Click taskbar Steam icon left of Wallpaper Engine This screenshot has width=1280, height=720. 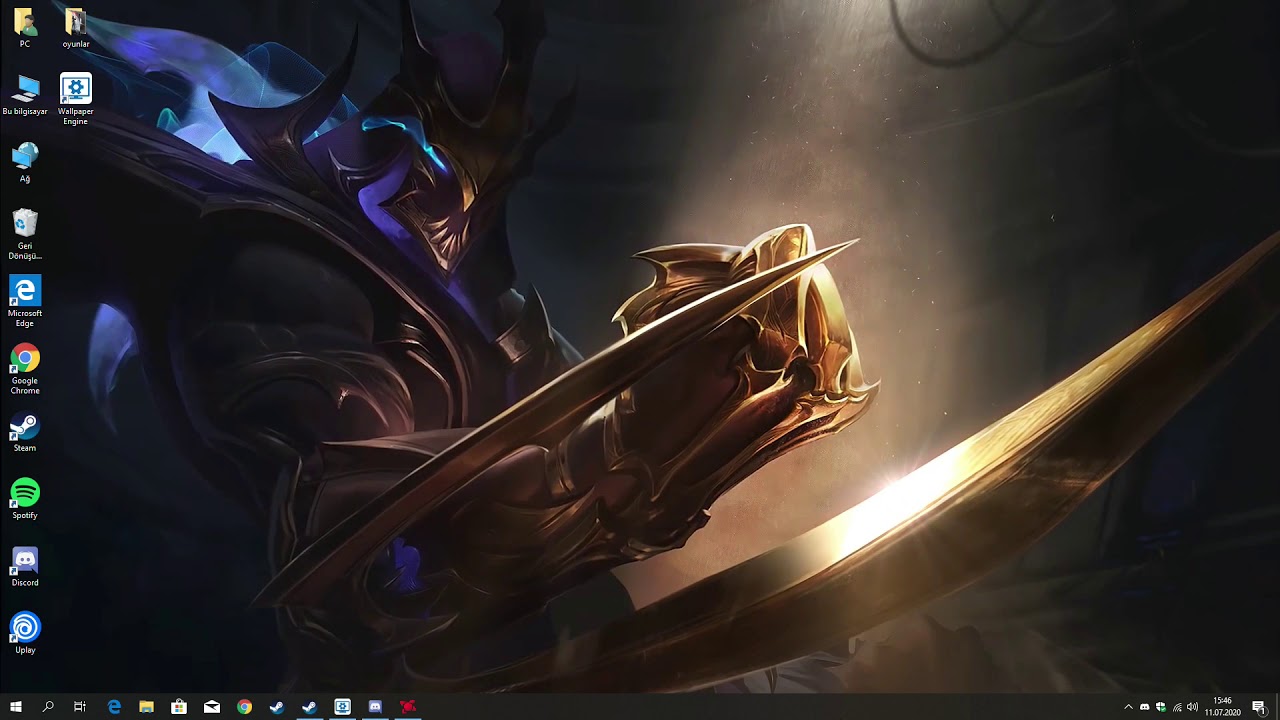point(310,707)
